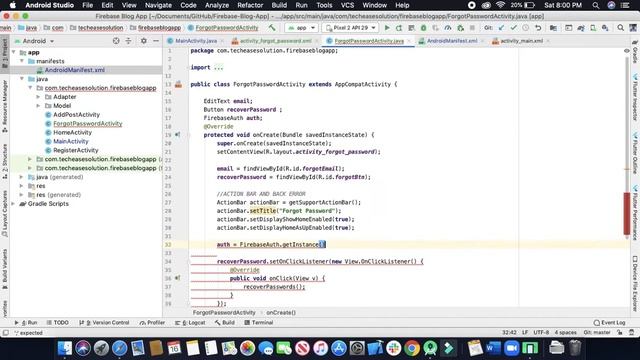This screenshot has height=360, width=640.
Task: Open the TODO tool window
Action: 58,322
